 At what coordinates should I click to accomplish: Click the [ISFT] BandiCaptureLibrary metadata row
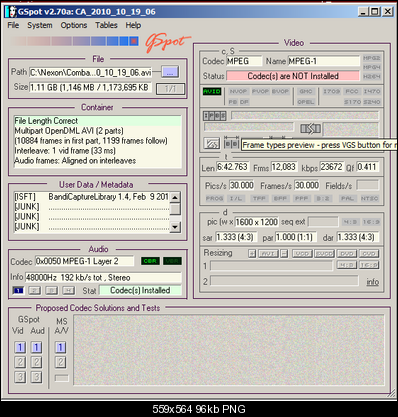tap(91, 197)
